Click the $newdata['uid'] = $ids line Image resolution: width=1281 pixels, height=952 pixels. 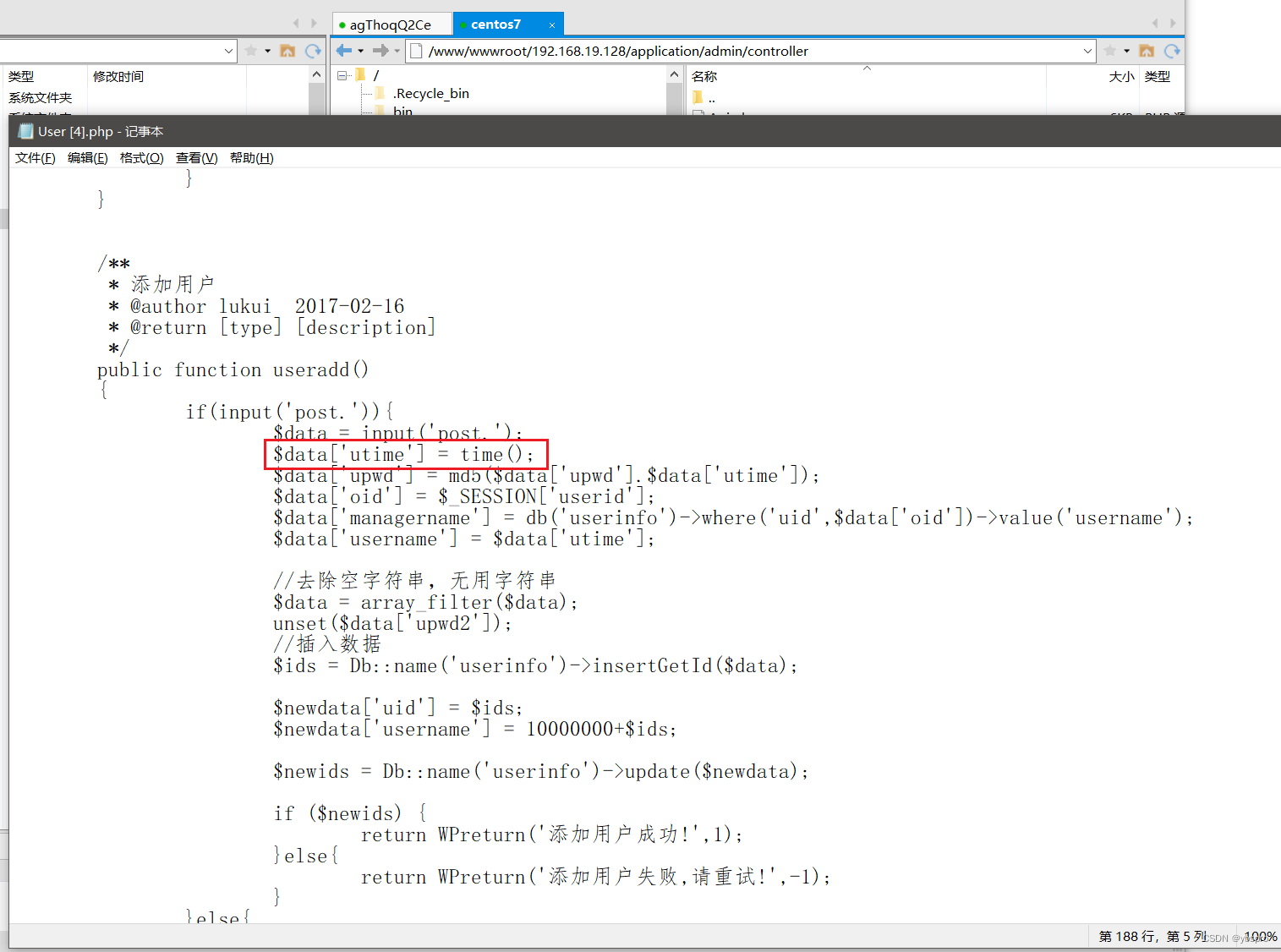(398, 709)
